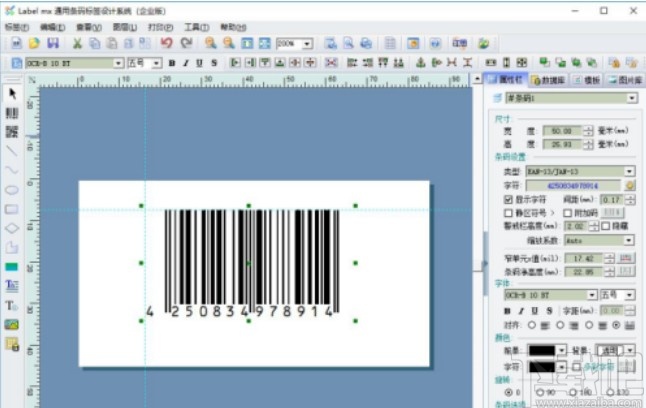Redo the last undone action
The height and width of the screenshot is (408, 646).
point(186,43)
